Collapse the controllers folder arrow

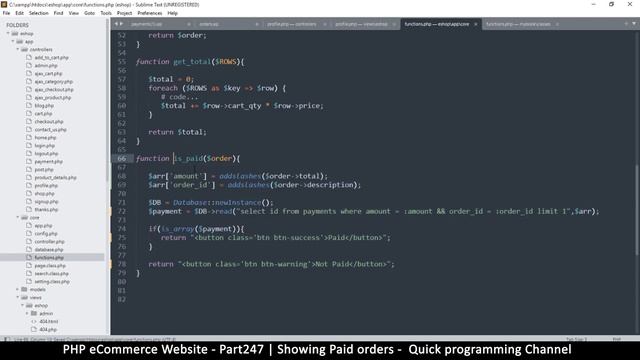[x=18, y=49]
